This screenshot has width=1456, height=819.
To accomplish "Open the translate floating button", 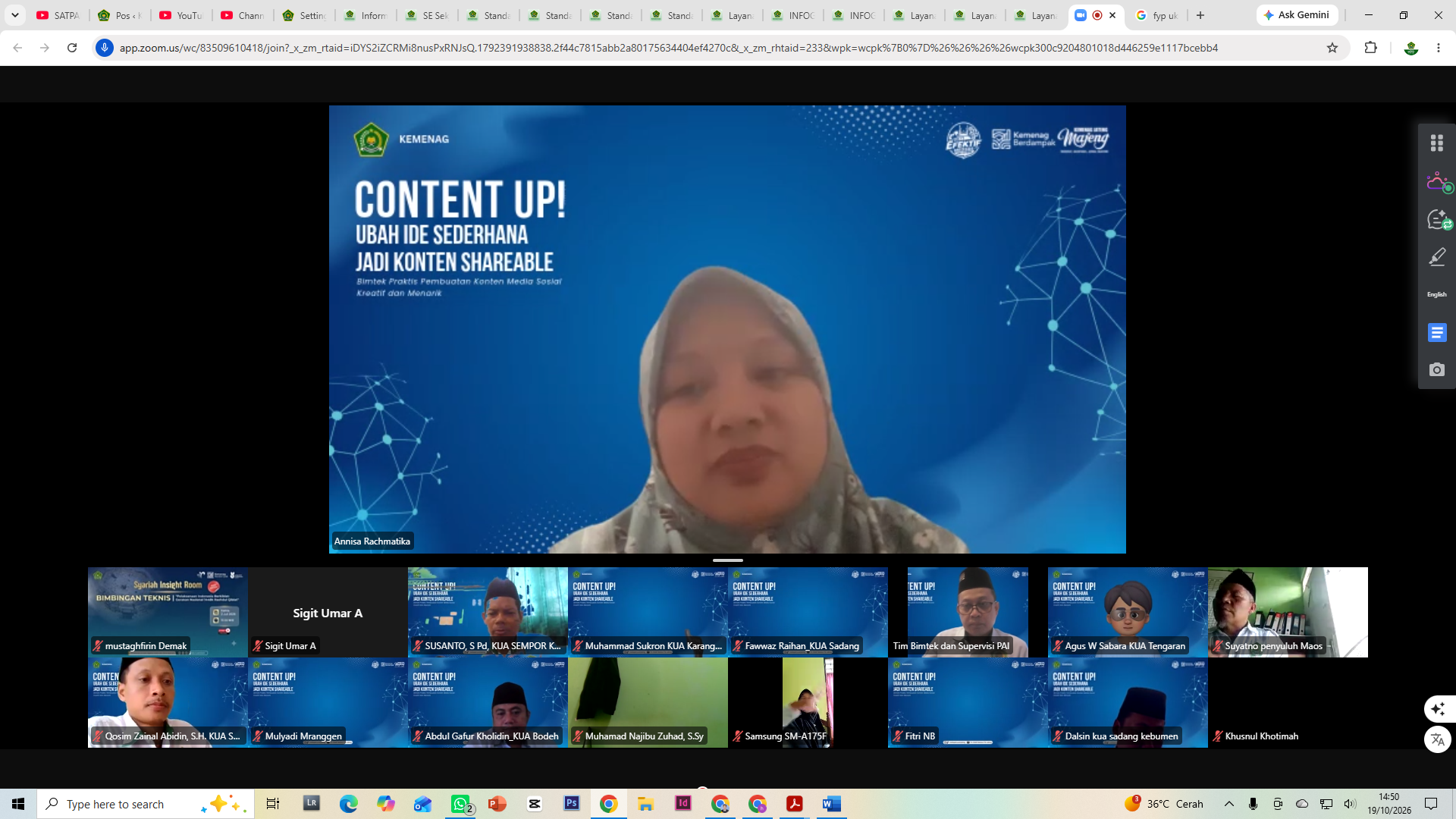I will point(1438,739).
